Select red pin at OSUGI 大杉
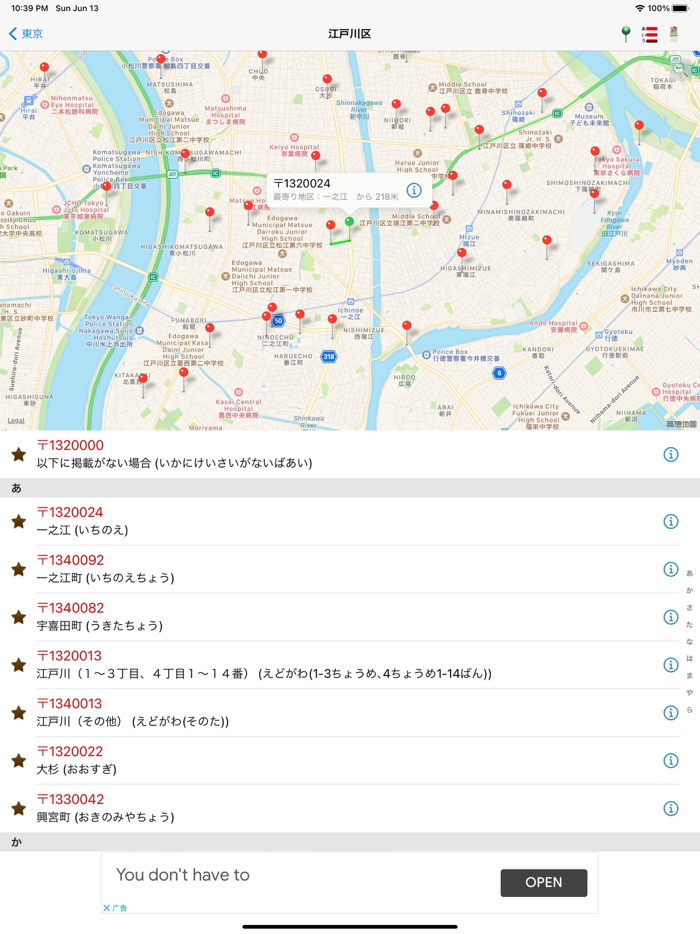 coord(327,80)
